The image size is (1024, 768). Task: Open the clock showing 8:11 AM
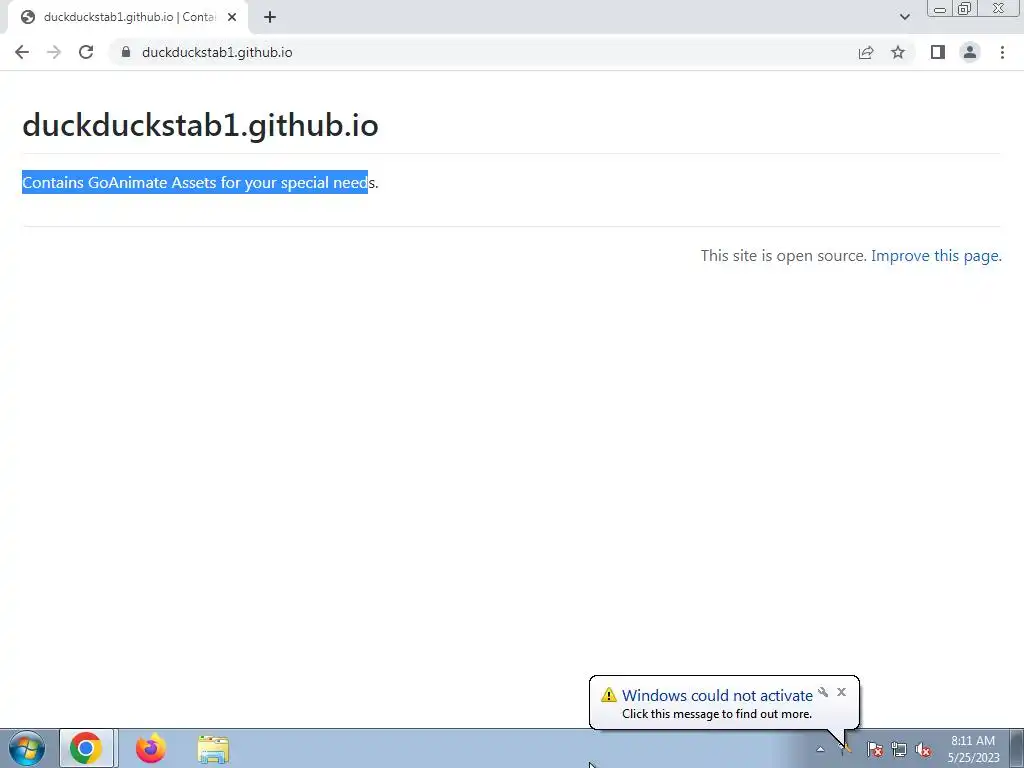[x=973, y=749]
